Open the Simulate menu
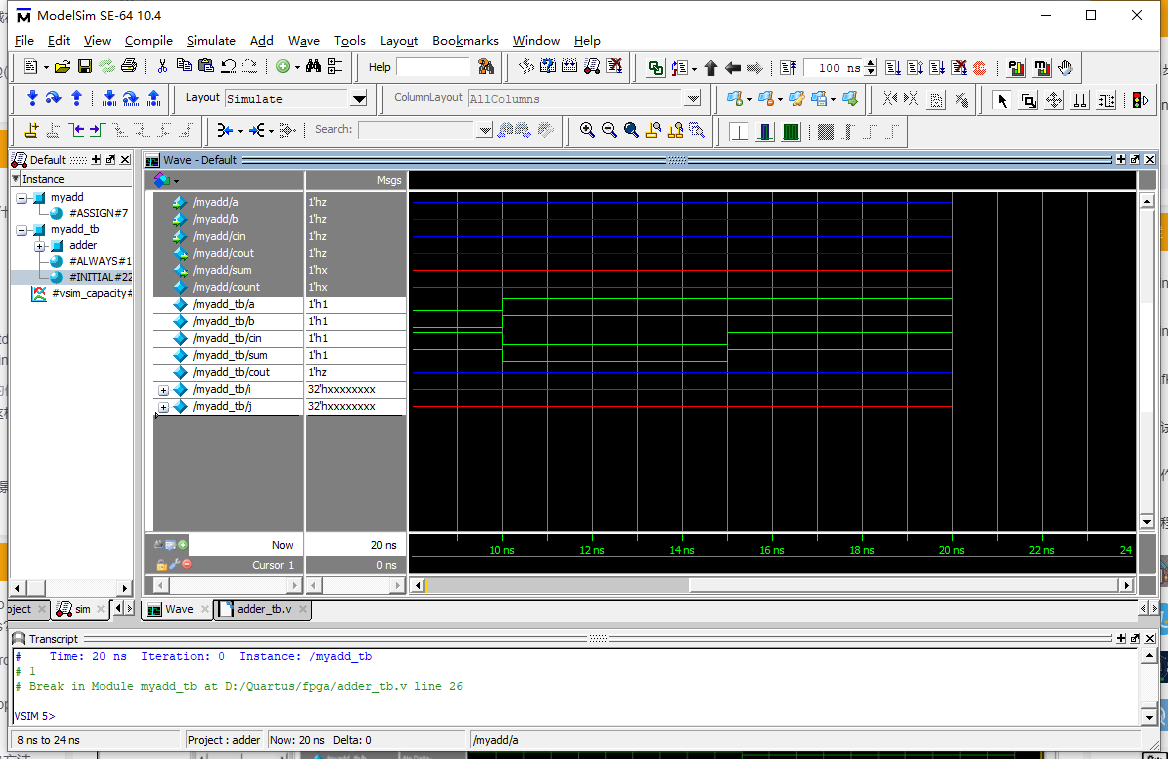 coord(211,41)
